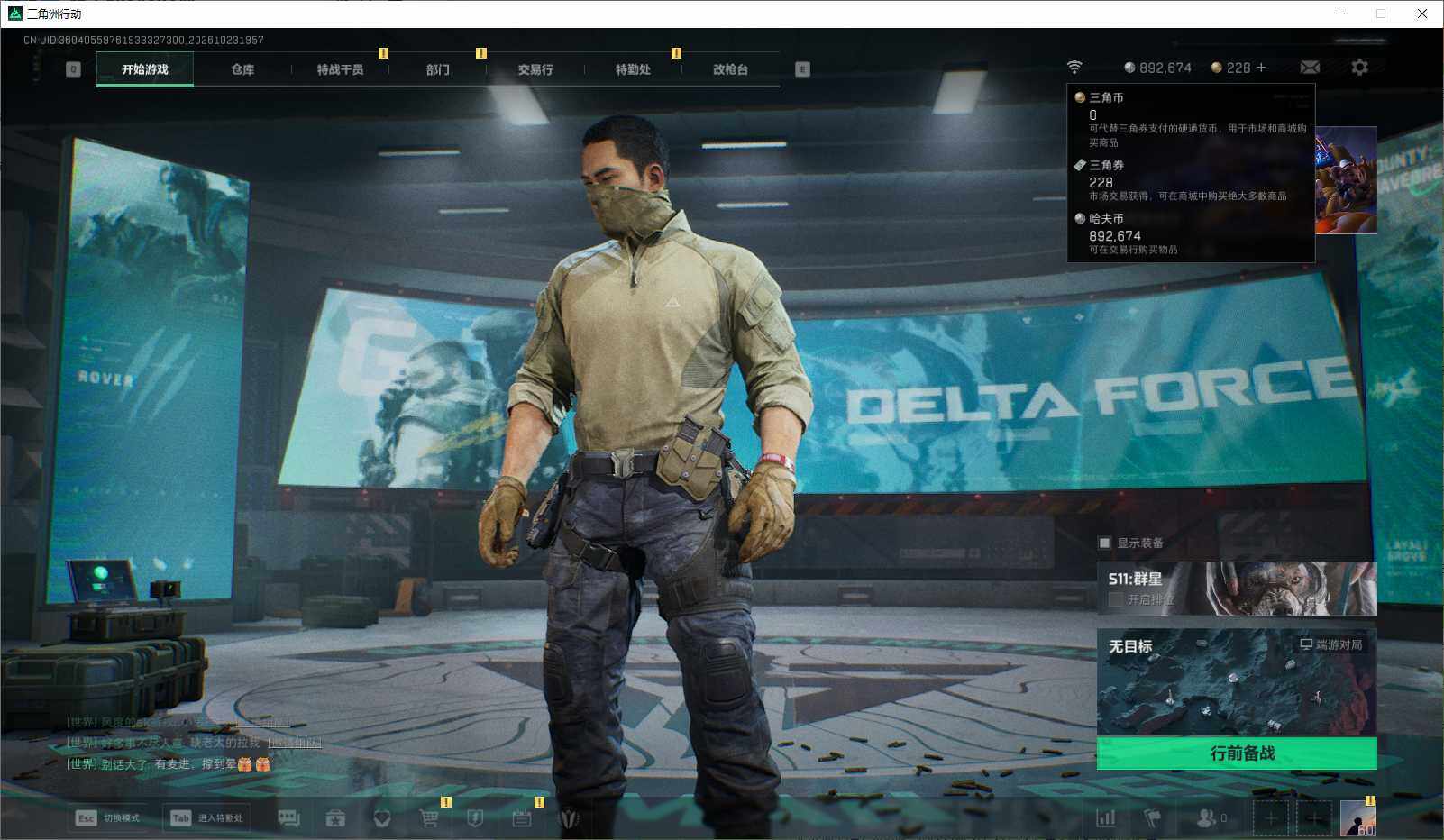The height and width of the screenshot is (840, 1444).
Task: Open the player avatar level 60
Action: coord(1357,817)
